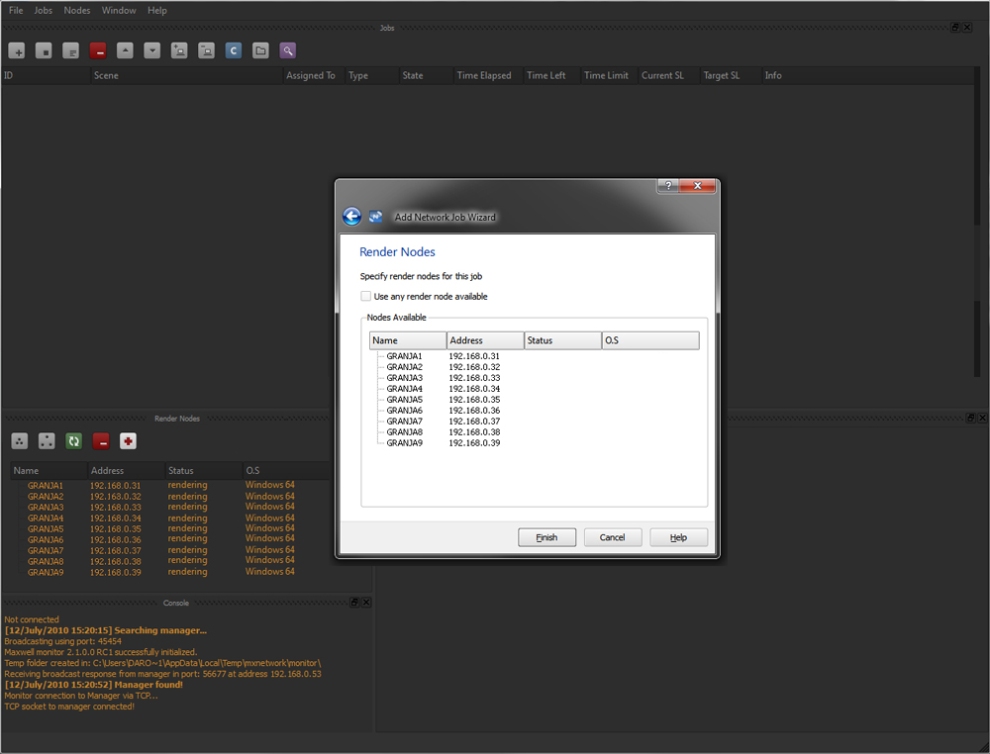Screen dimensions: 990x754
Task: Enable 'Use any render node available'
Action: click(x=366, y=296)
